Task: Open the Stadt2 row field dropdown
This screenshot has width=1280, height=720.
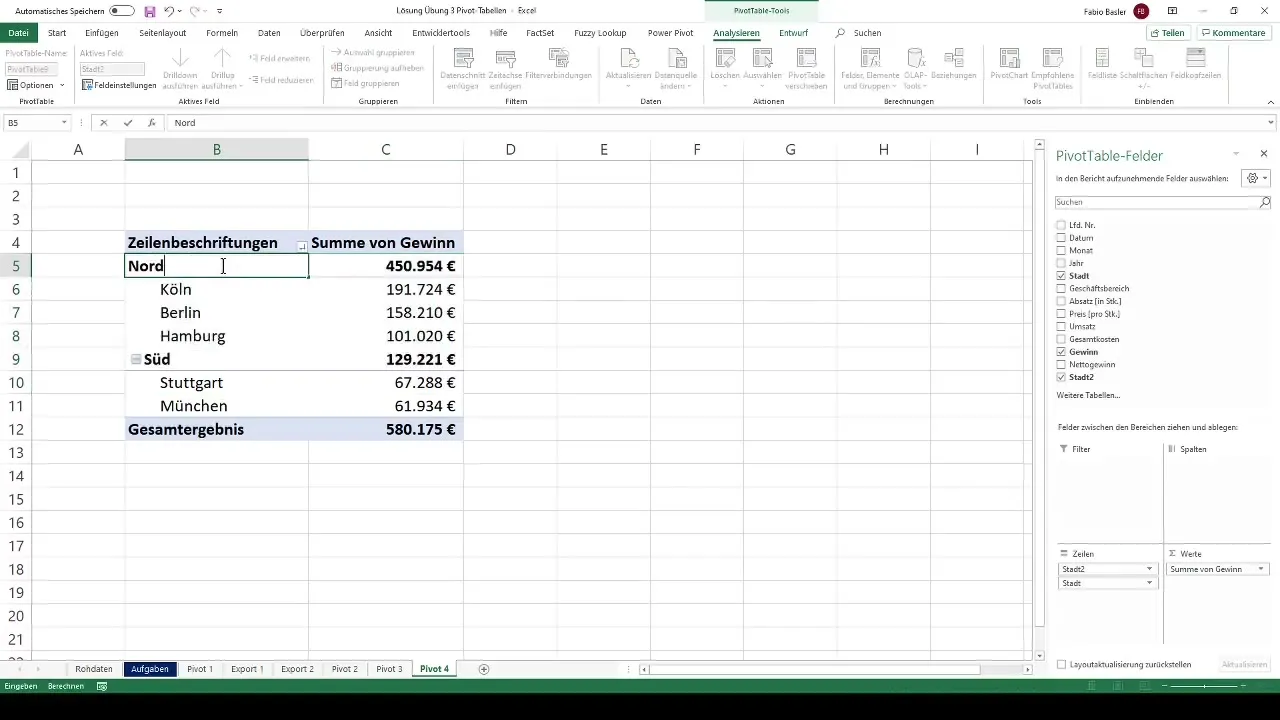Action: tap(1150, 569)
